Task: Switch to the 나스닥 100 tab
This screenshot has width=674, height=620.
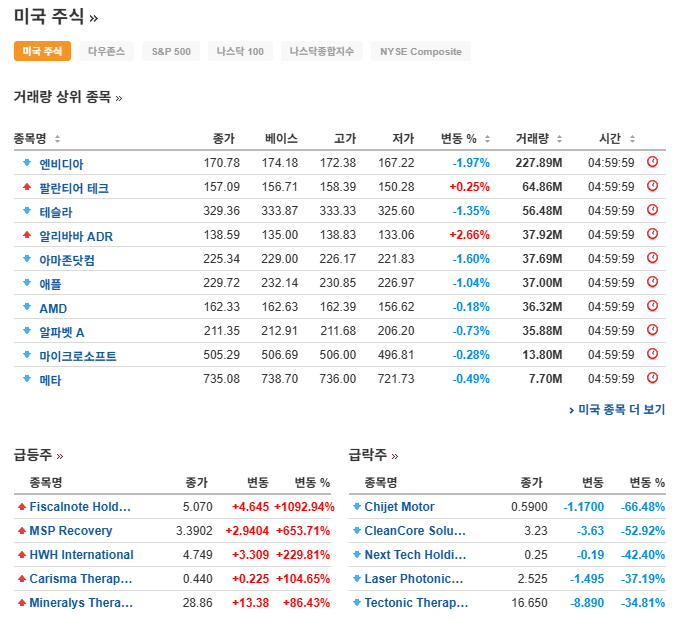Action: [240, 51]
